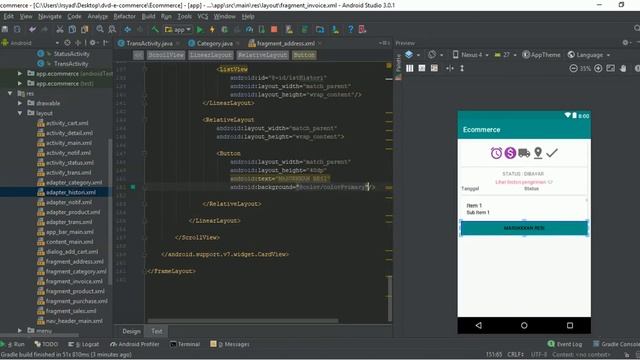Click the editor horizontal scrollbar
The image size is (640, 360).
(242, 321)
